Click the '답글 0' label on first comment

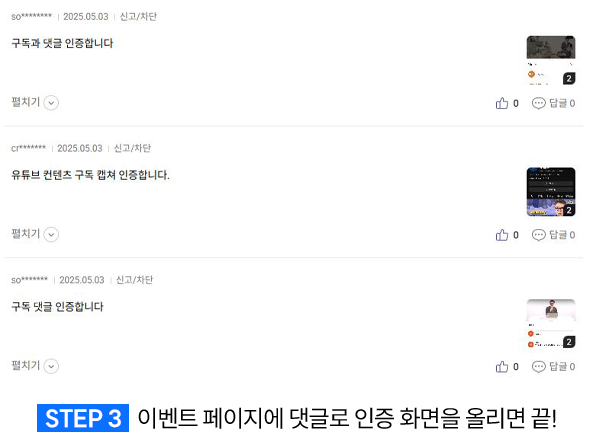tap(562, 103)
